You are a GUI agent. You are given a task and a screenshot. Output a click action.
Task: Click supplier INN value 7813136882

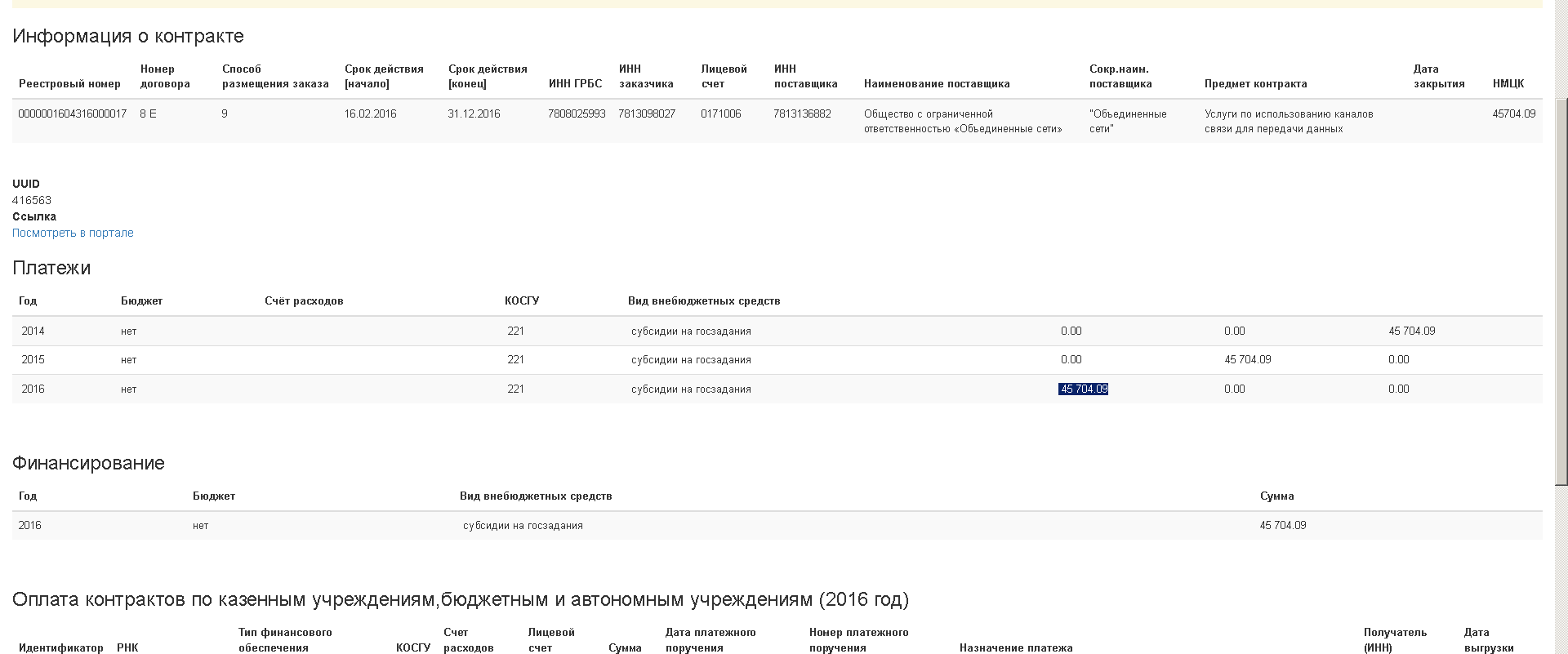click(x=802, y=114)
